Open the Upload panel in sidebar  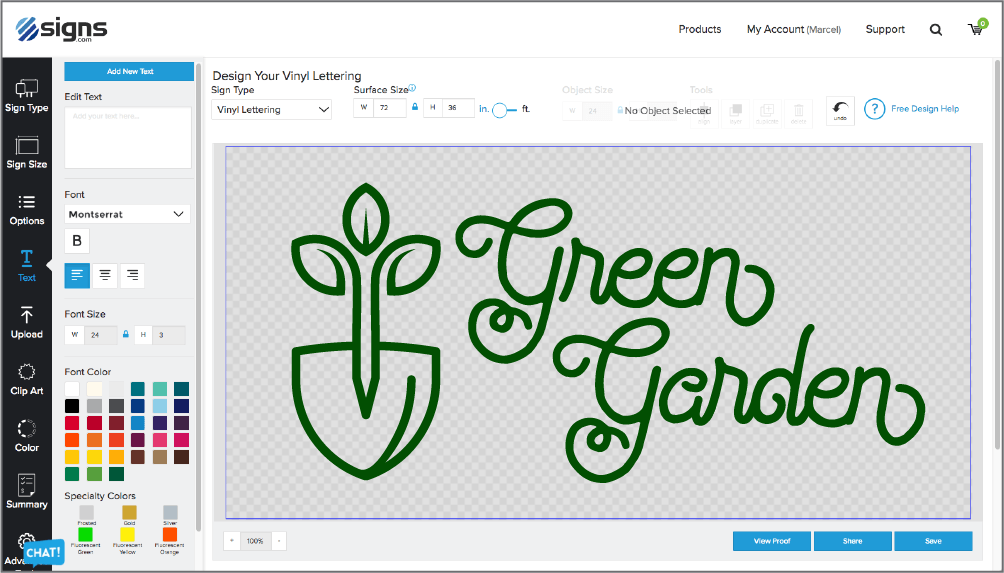(x=27, y=322)
